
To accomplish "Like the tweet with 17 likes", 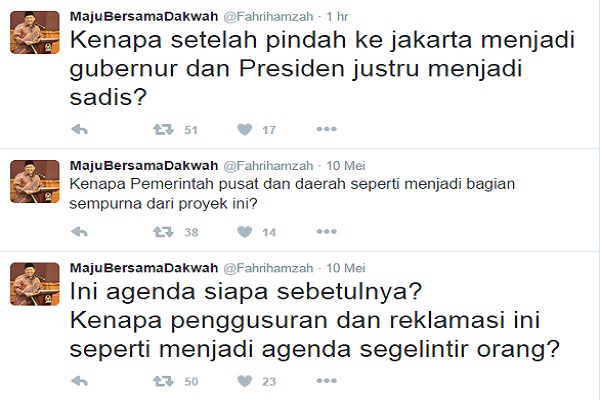I will tap(245, 129).
